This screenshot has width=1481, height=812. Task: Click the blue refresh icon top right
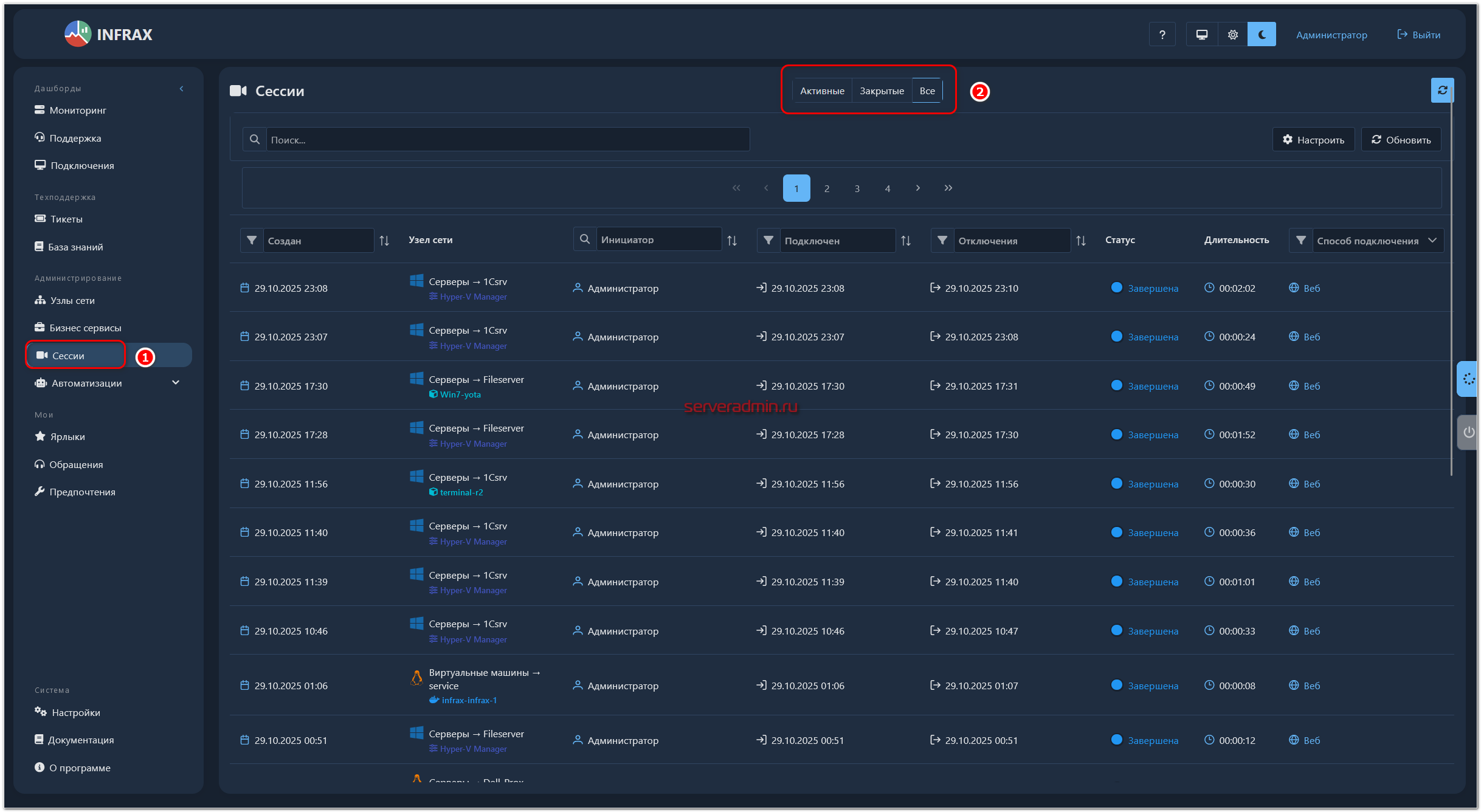pos(1441,91)
